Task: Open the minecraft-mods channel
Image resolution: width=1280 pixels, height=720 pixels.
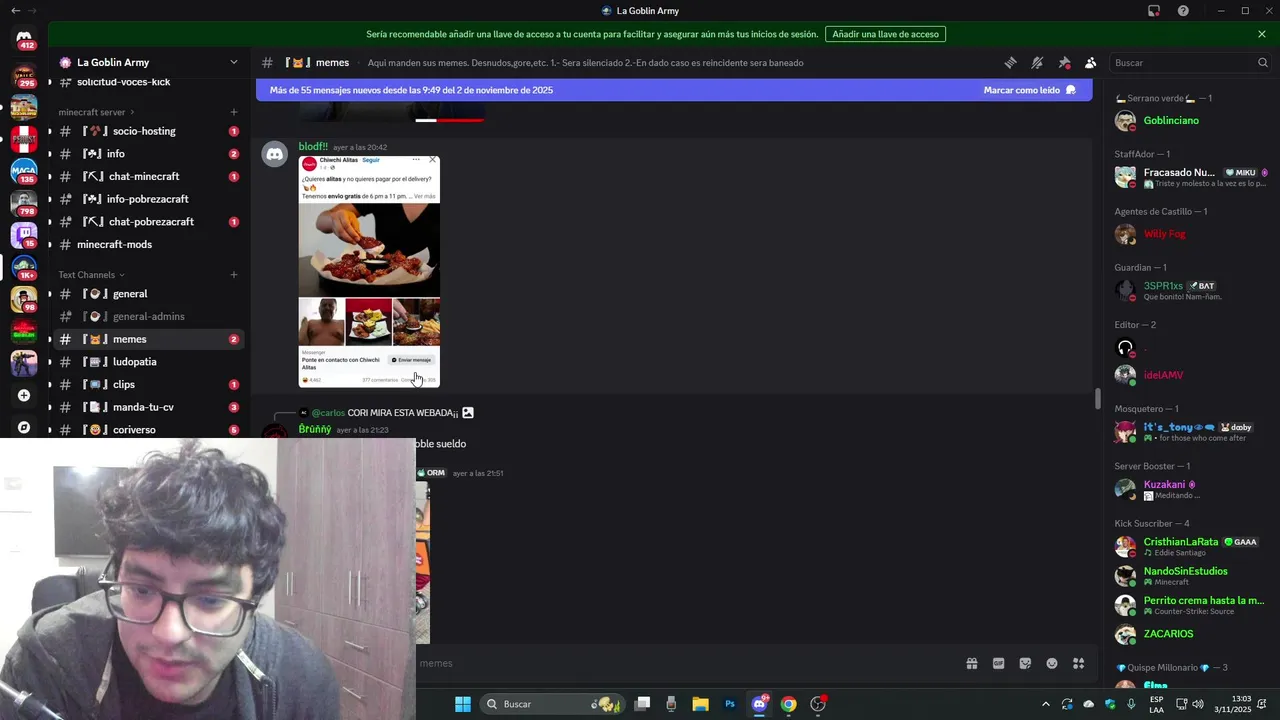Action: (x=148, y=244)
